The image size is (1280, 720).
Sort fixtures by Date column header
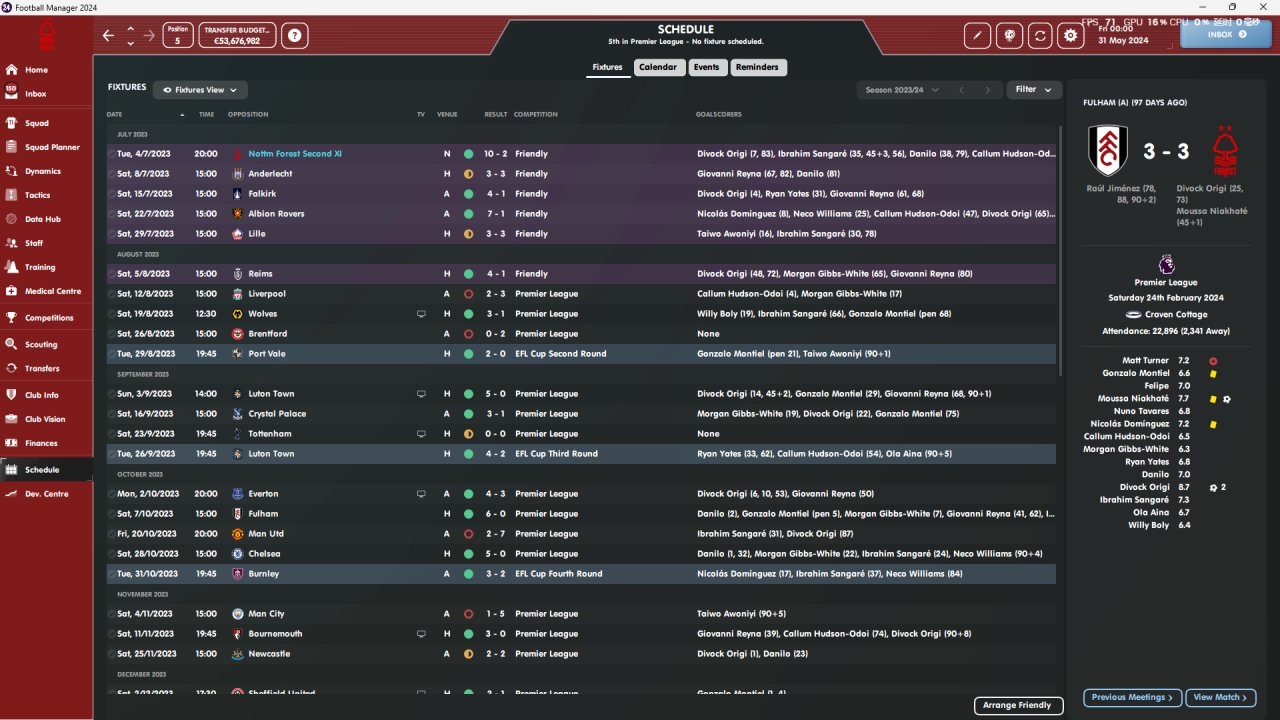point(114,114)
